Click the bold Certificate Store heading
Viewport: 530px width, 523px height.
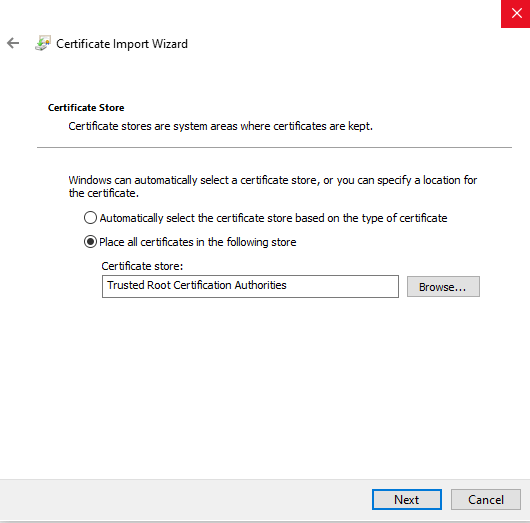[86, 108]
